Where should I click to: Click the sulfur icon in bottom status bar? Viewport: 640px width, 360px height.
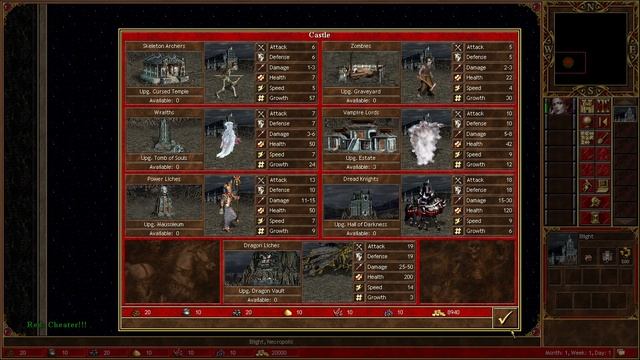137,353
